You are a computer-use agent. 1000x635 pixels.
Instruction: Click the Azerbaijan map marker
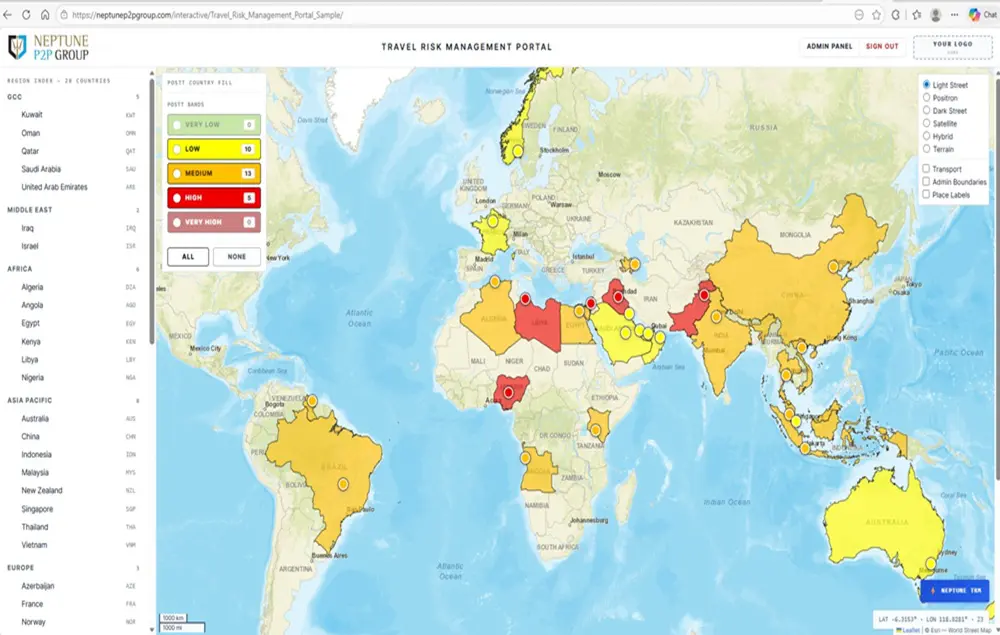point(635,264)
